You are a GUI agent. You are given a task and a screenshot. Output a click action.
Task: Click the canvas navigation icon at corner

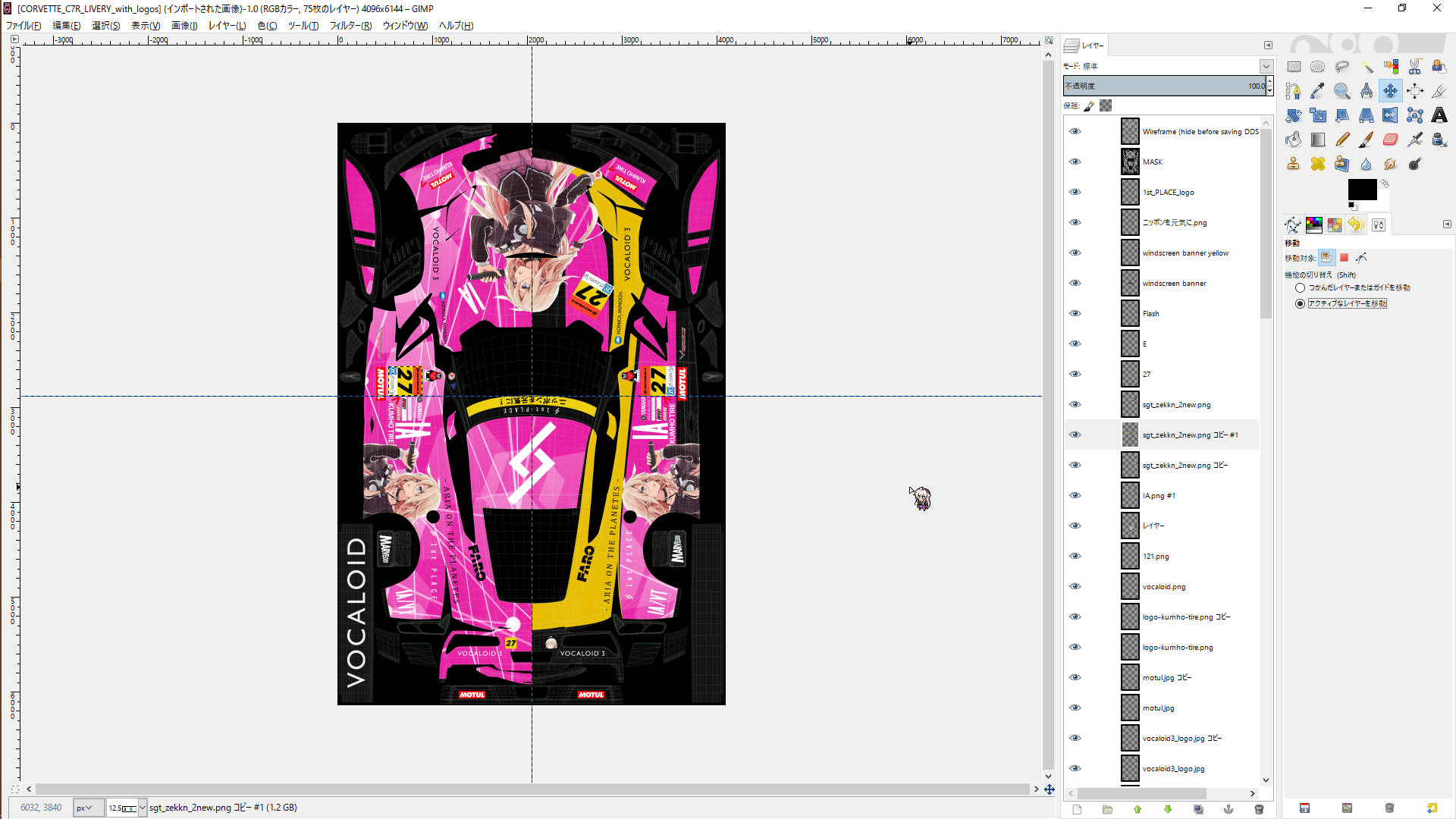click(x=1050, y=789)
